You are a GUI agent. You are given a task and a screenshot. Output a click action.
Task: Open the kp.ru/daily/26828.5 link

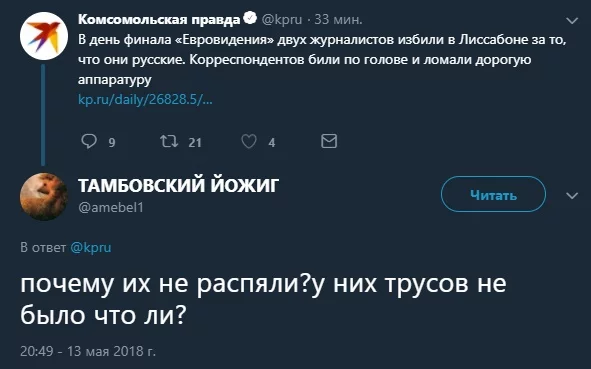[x=145, y=100]
